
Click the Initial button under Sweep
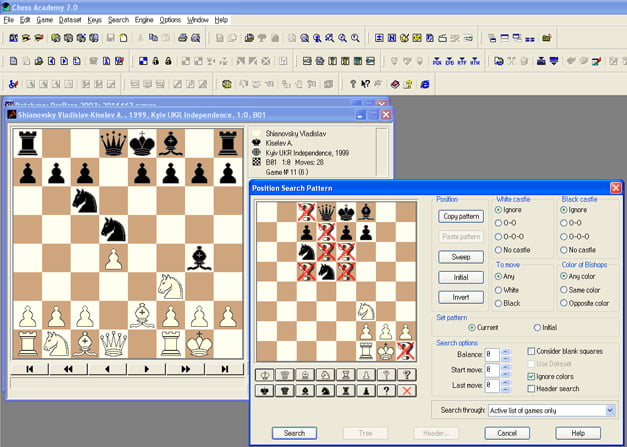click(461, 277)
